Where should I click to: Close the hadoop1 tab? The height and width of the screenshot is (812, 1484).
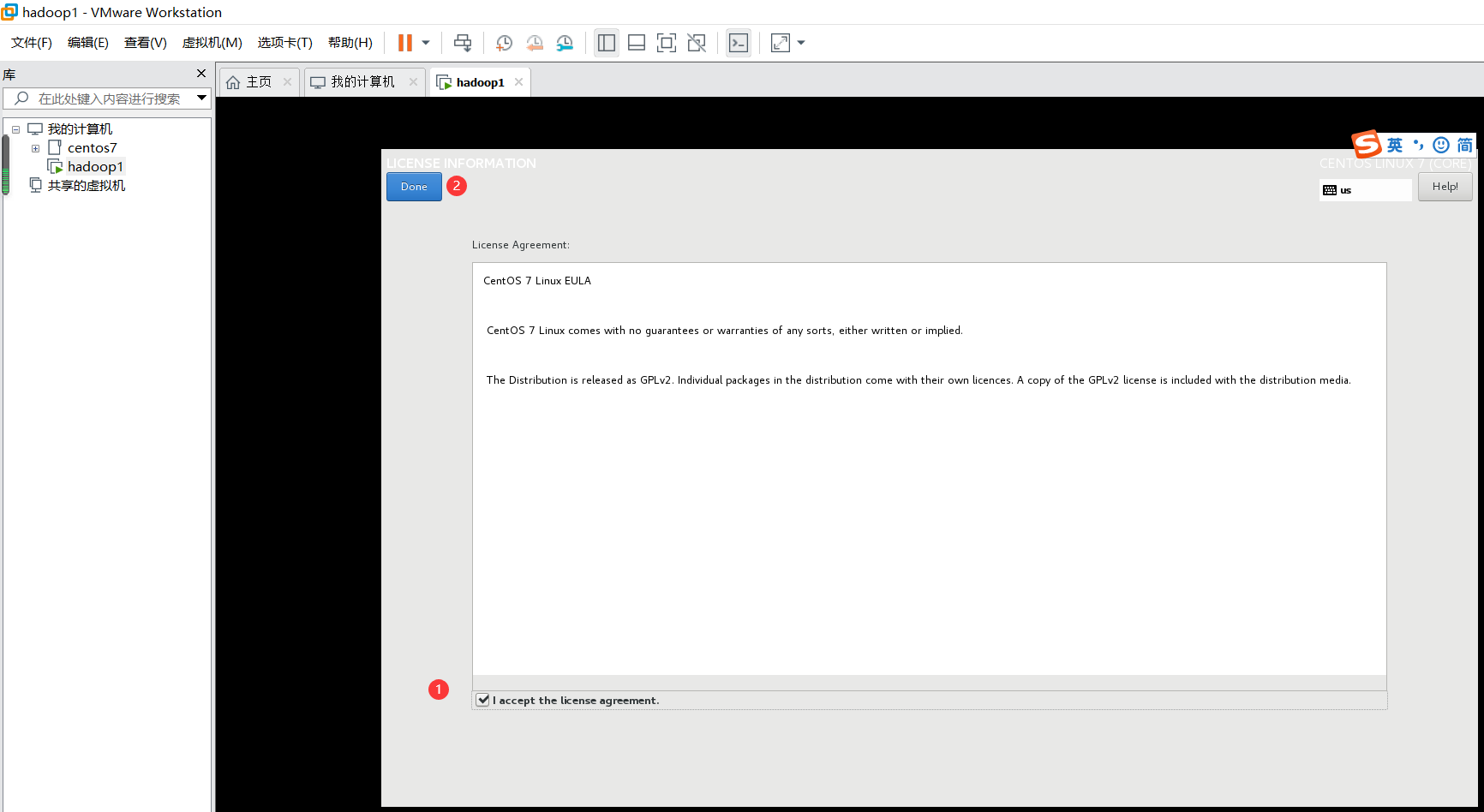[518, 82]
